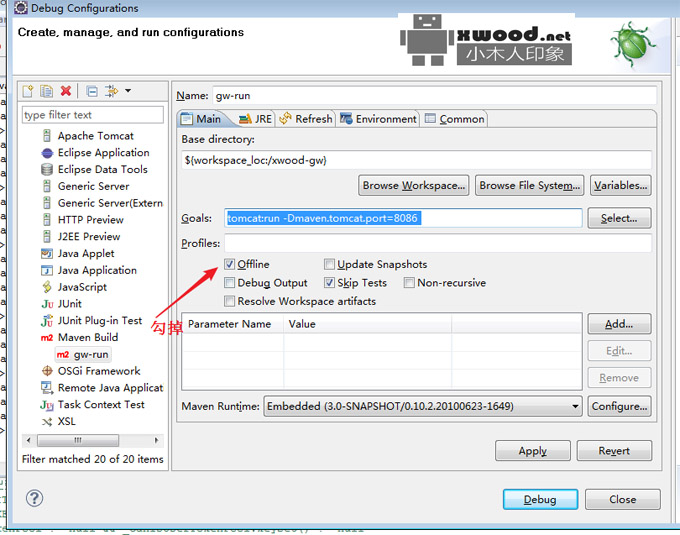The height and width of the screenshot is (535, 680).
Task: Click the Browse File System button
Action: [530, 186]
